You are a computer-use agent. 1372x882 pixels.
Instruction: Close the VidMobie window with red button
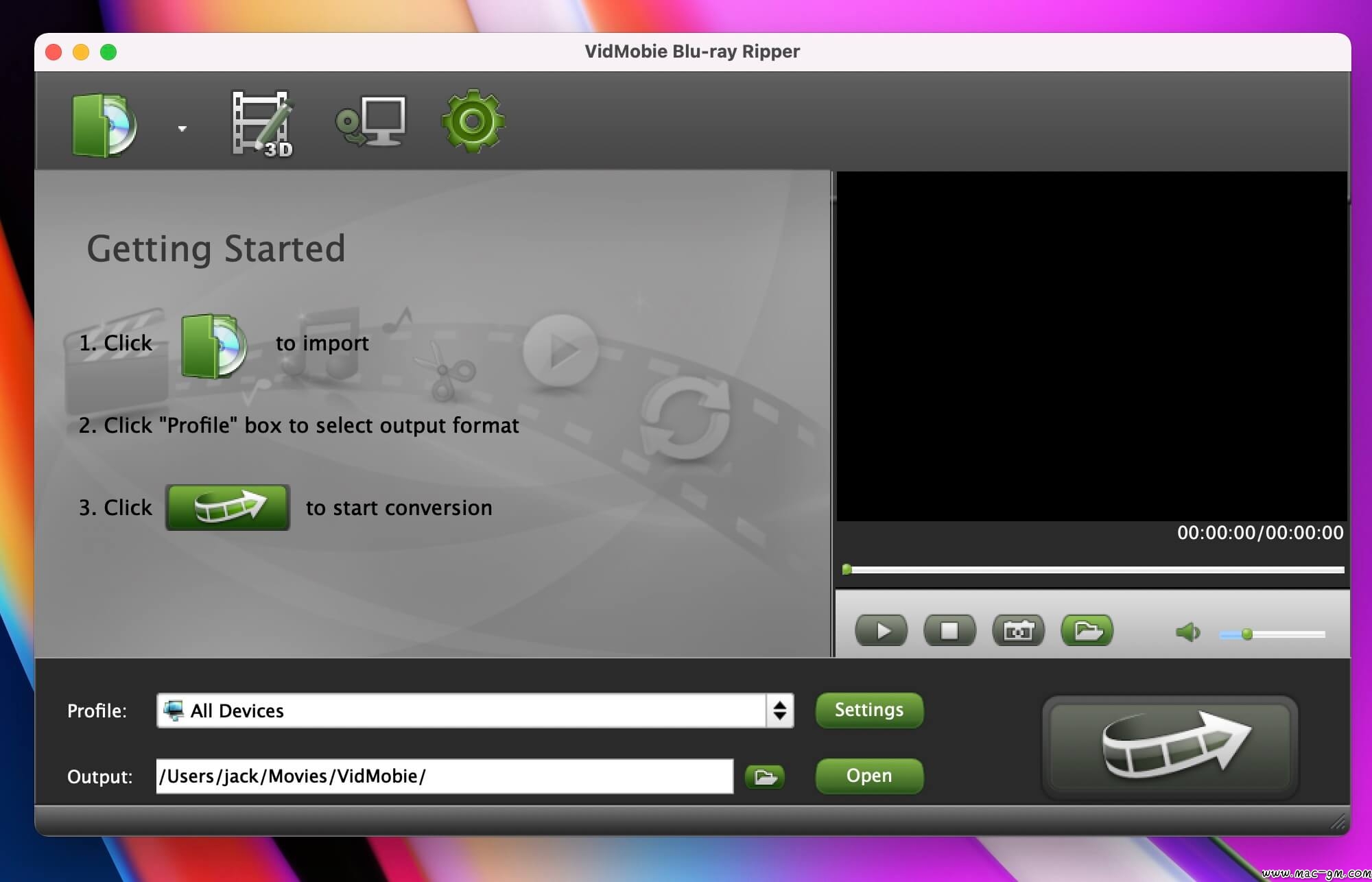[54, 52]
